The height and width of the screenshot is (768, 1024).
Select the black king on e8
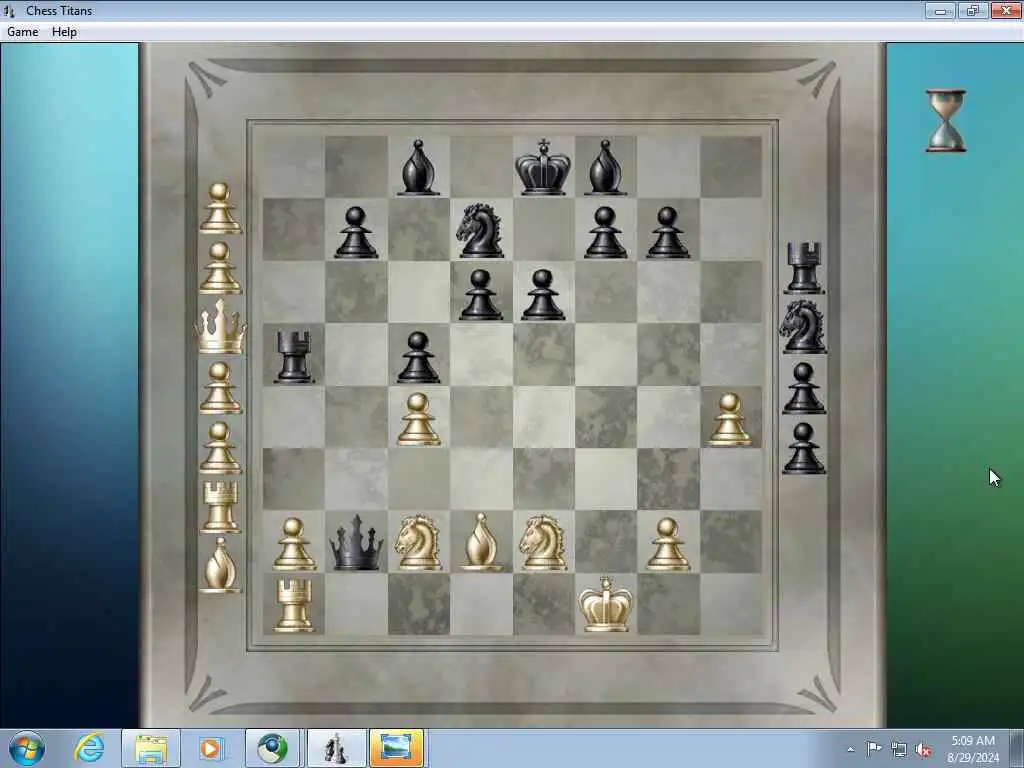point(543,167)
